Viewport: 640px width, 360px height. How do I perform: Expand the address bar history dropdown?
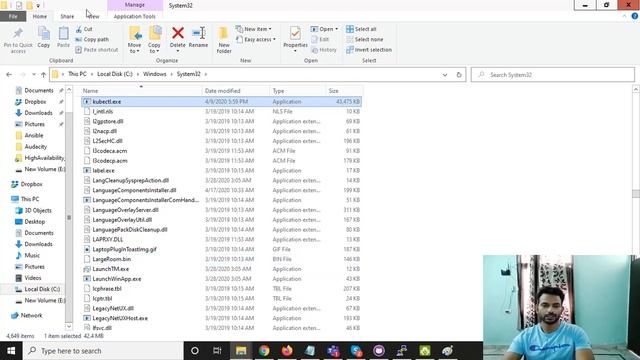coord(445,75)
